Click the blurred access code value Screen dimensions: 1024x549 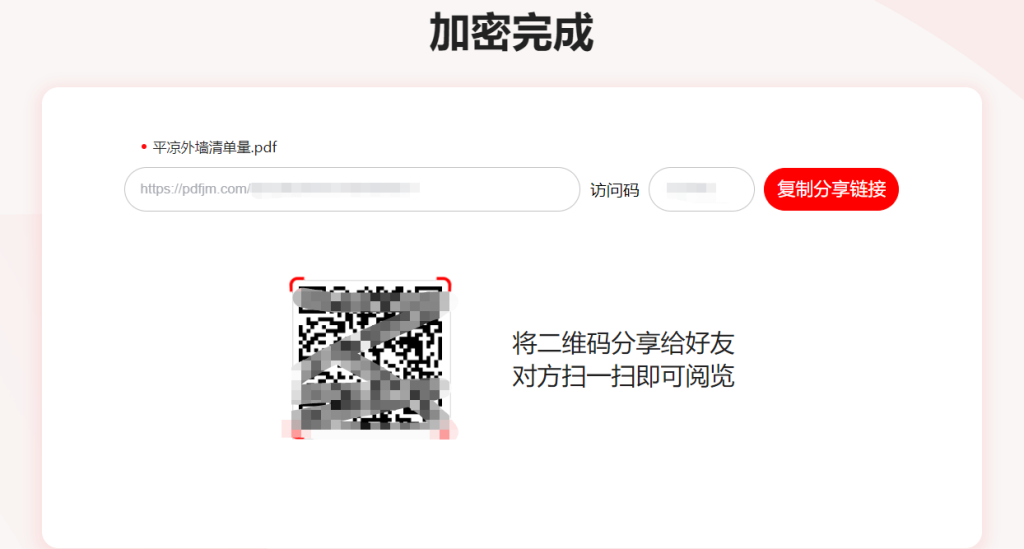tap(691, 189)
